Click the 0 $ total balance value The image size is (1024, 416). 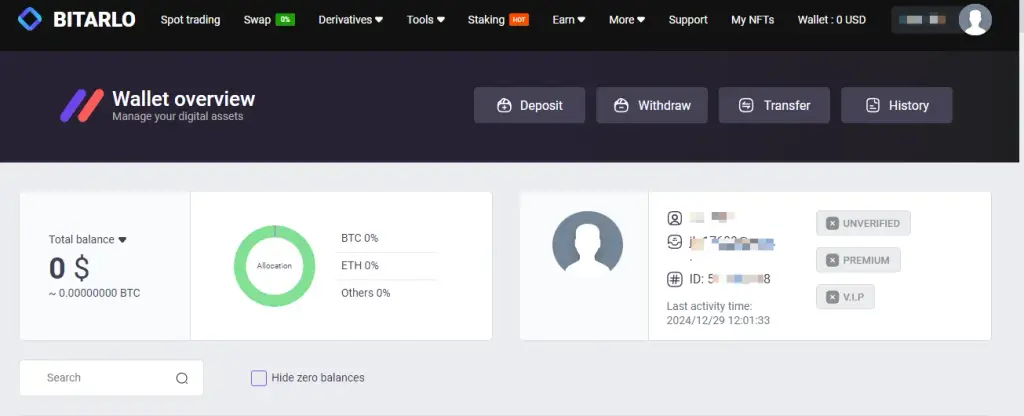[x=69, y=268]
